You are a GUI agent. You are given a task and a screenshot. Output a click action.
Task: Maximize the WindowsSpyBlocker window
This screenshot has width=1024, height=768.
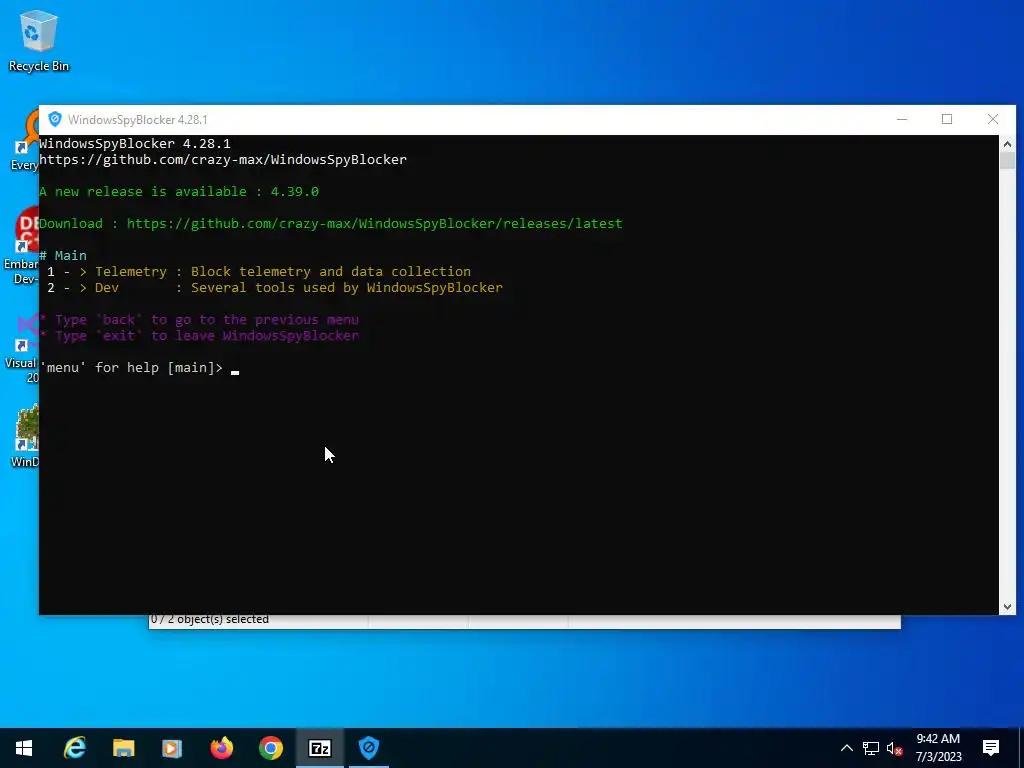pyautogui.click(x=947, y=119)
